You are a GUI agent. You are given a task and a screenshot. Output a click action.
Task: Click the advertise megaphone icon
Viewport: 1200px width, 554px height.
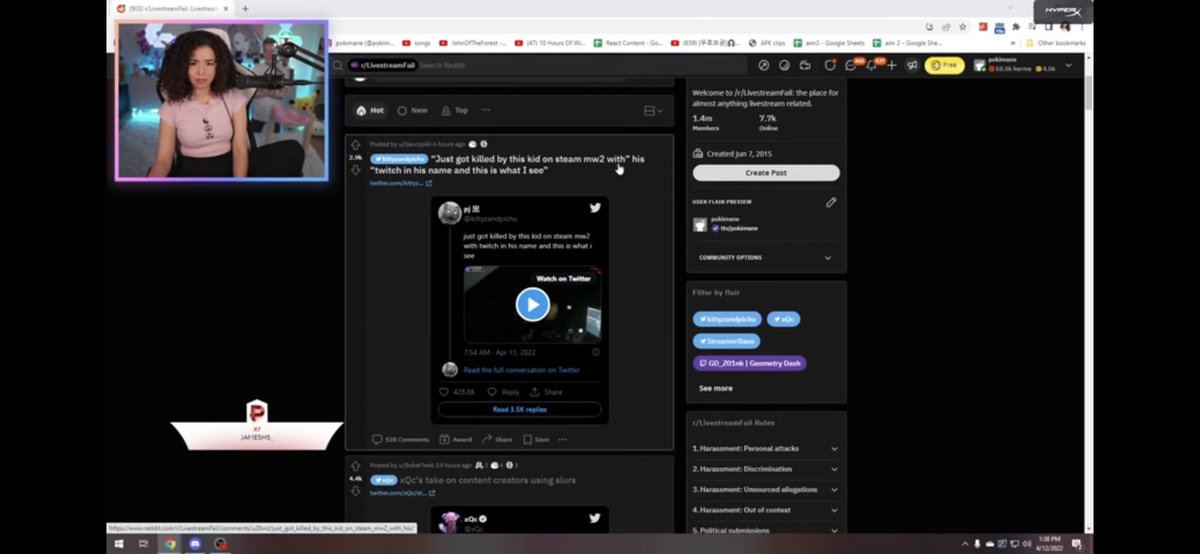pos(912,65)
